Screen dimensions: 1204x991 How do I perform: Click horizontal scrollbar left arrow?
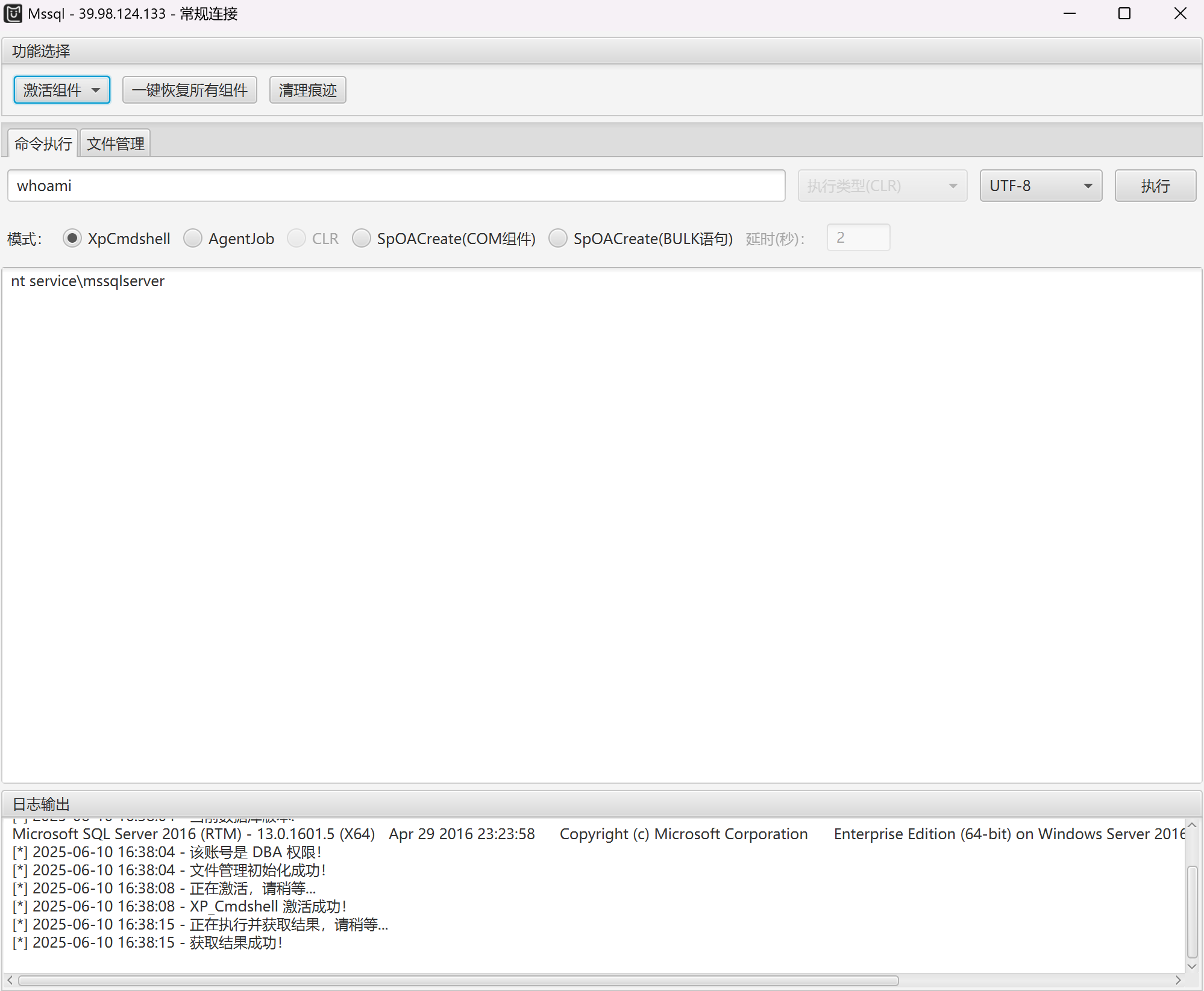(10, 980)
